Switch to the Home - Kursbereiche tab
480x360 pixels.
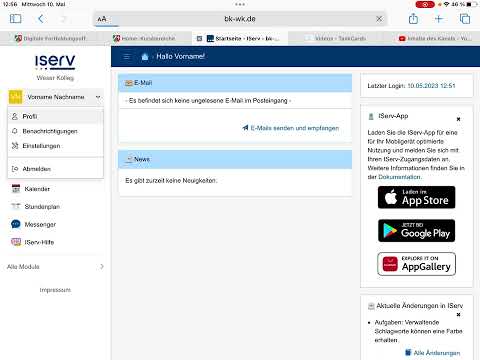[144, 38]
